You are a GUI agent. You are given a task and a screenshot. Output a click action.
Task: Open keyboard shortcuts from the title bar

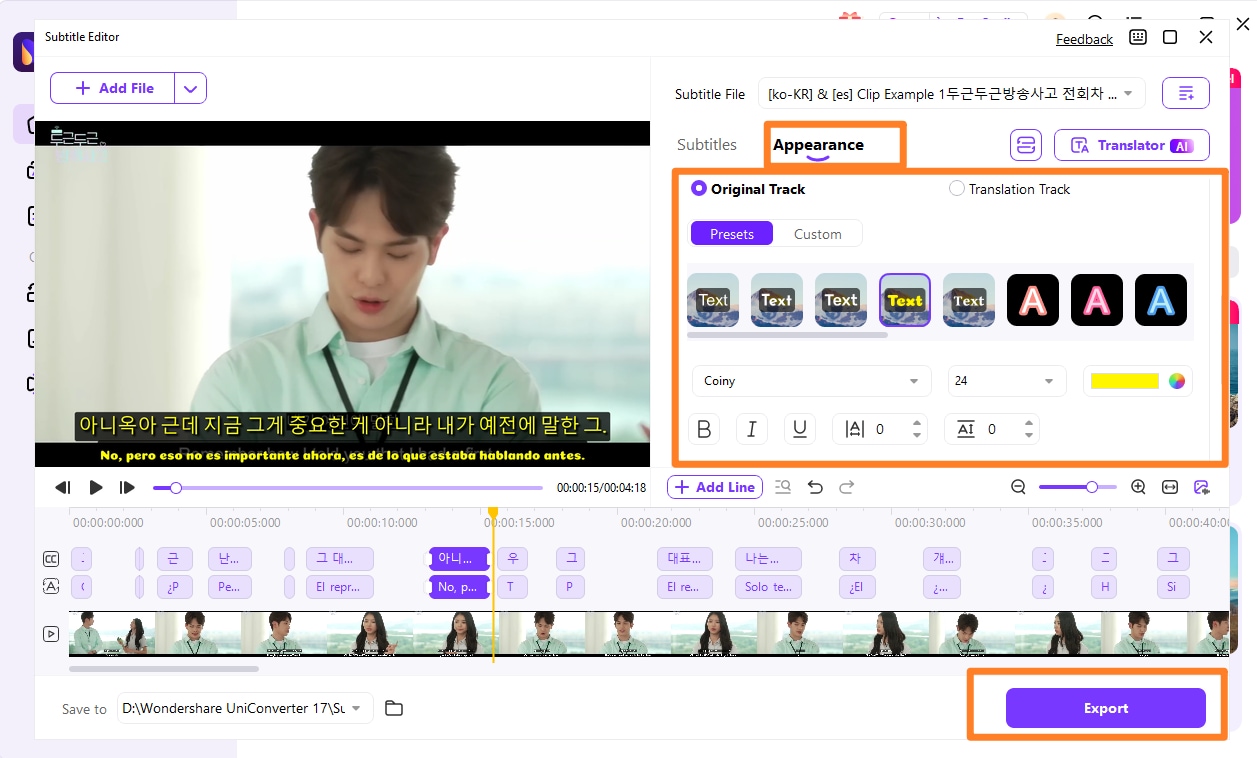[1137, 37]
